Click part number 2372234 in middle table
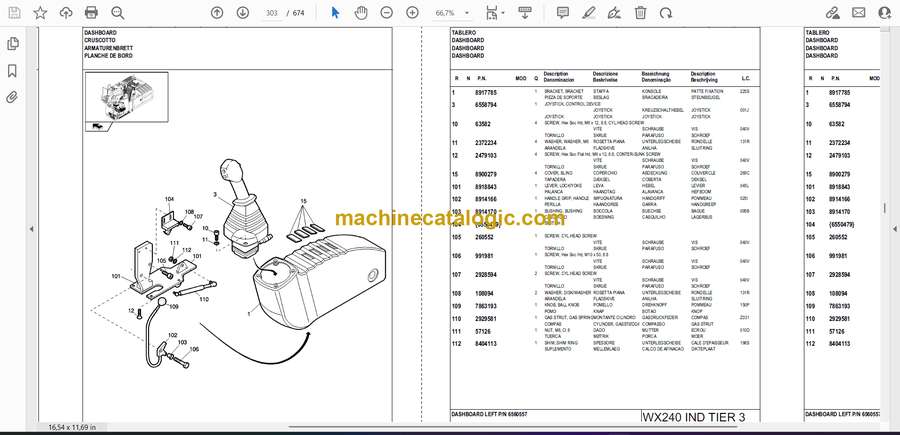 point(486,143)
